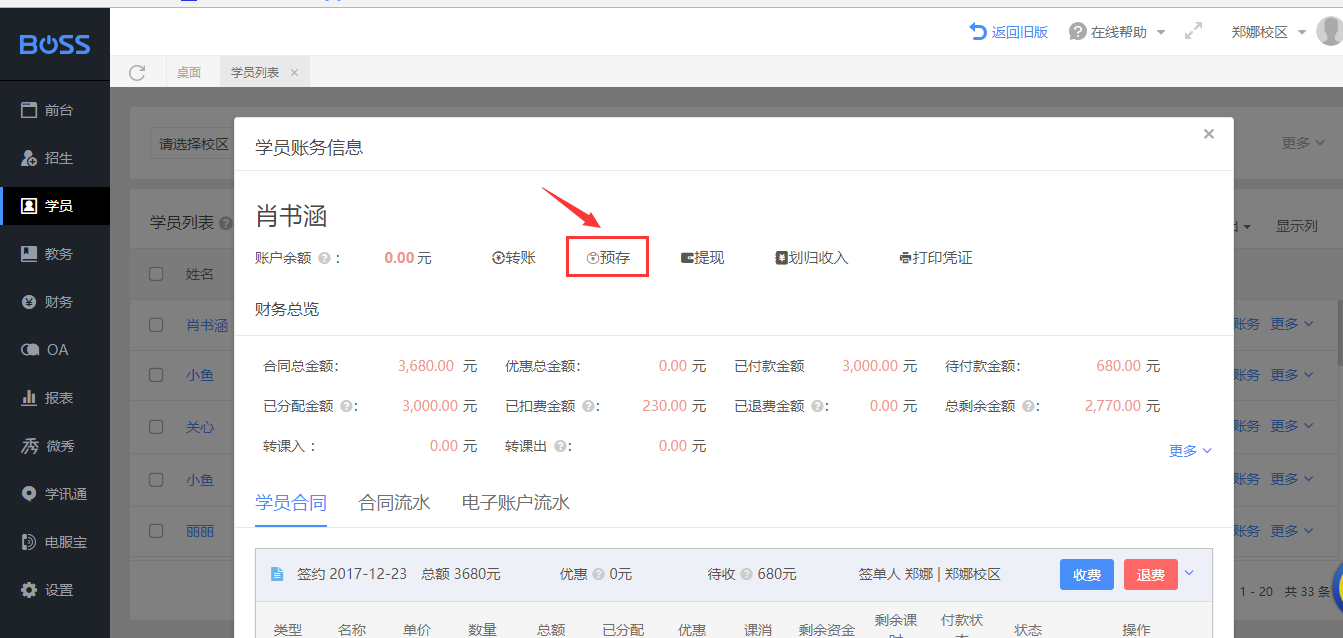The width and height of the screenshot is (1343, 638).
Task: Click the user avatar in the header
Action: (1330, 32)
